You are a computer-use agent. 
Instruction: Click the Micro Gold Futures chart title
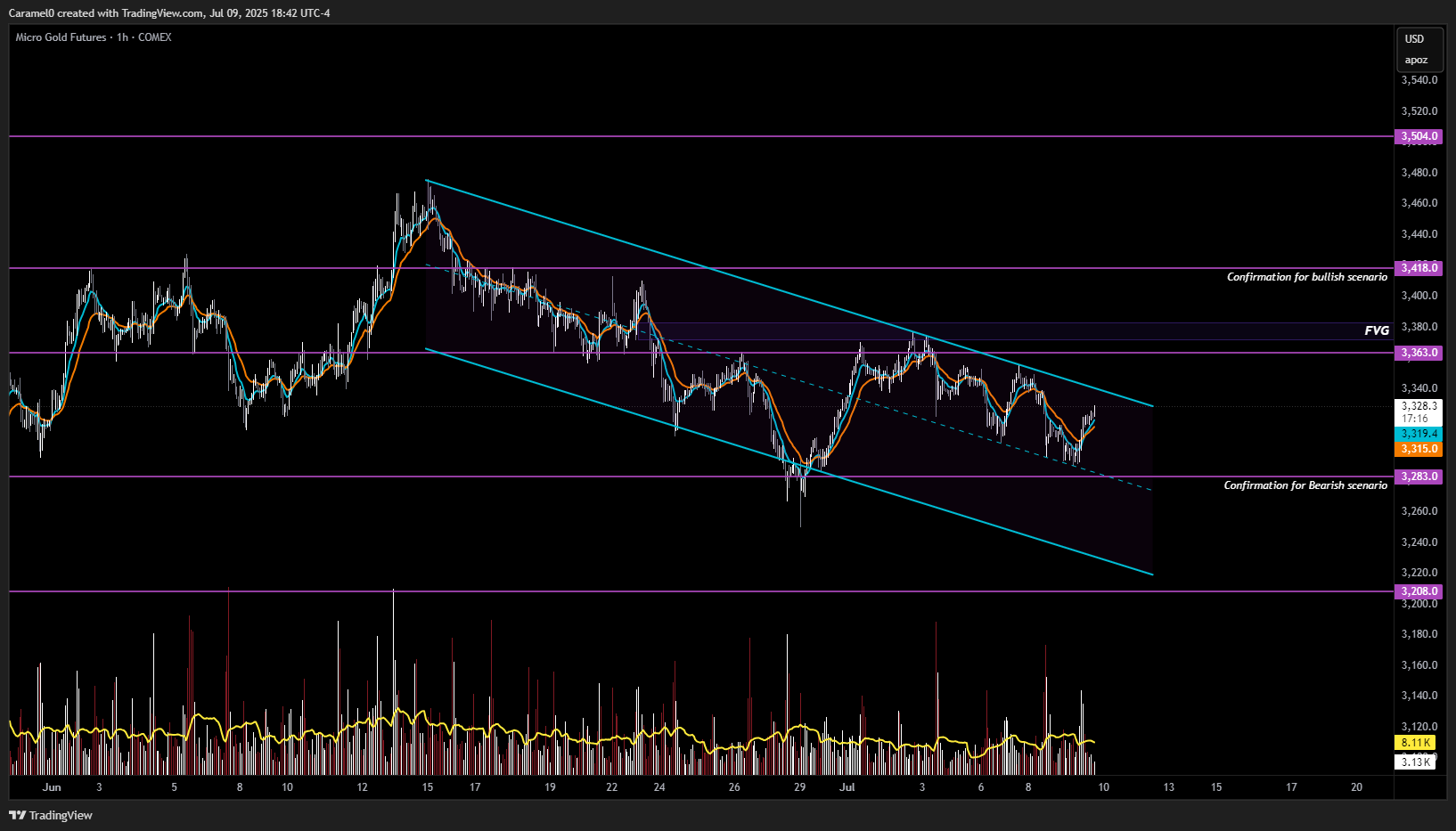94,37
